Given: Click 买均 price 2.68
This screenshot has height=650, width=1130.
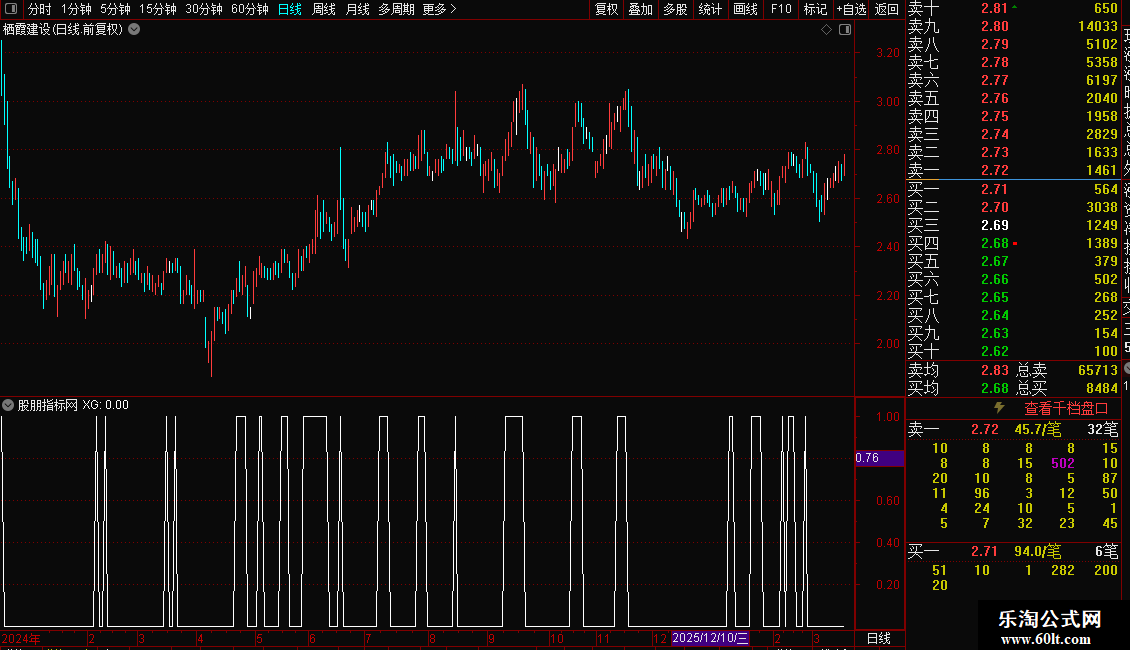Looking at the screenshot, I should point(995,388).
